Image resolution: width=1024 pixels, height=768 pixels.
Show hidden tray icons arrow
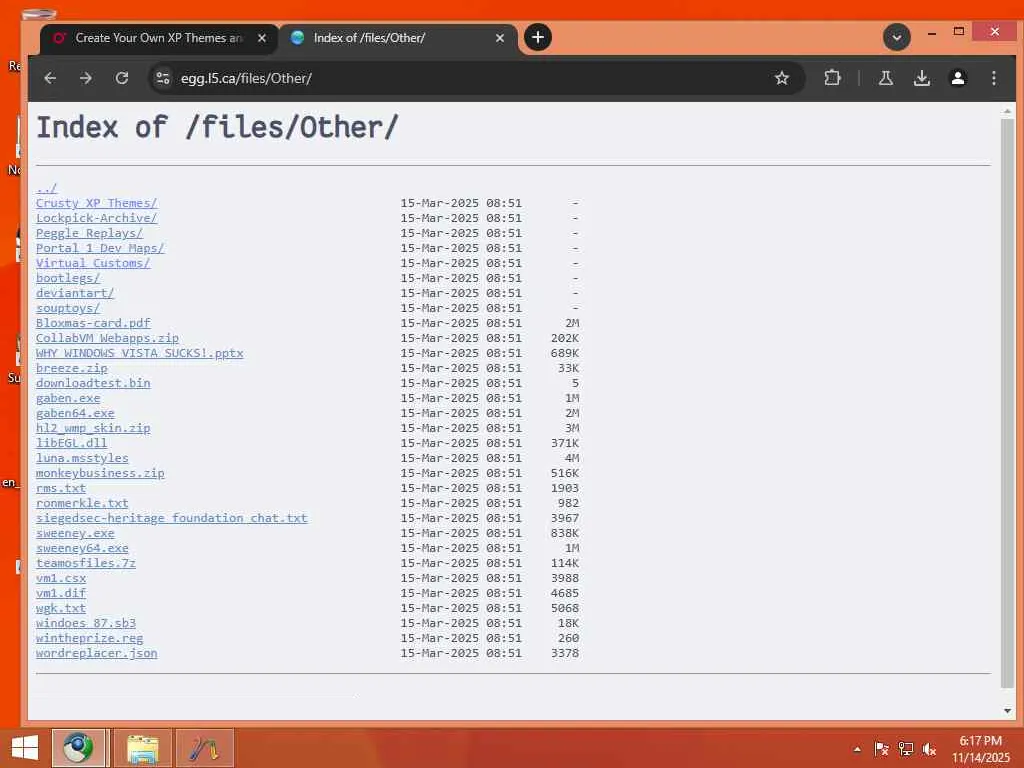(857, 749)
